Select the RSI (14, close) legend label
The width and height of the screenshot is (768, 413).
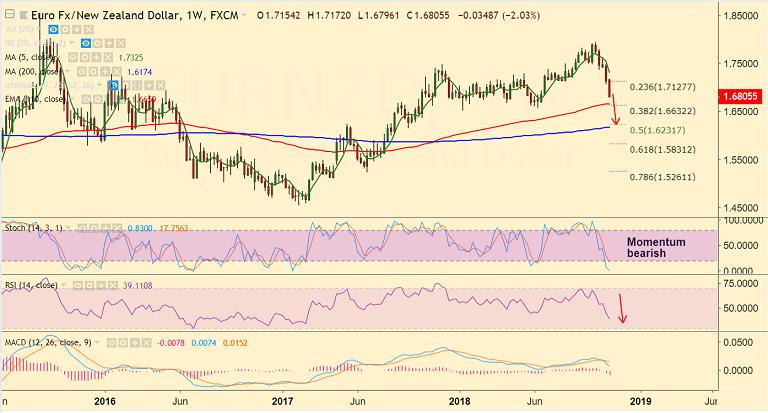(31, 285)
